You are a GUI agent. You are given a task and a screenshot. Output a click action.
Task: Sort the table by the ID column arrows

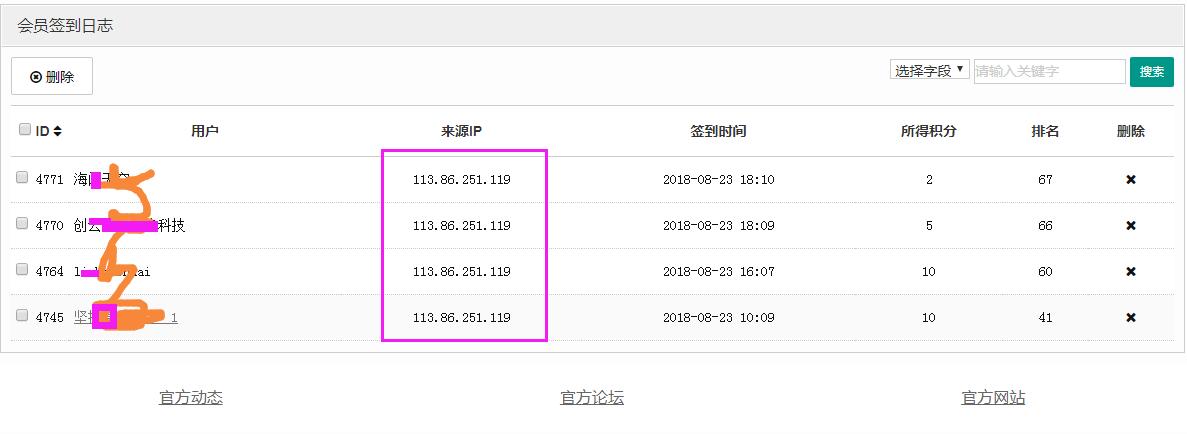pos(57,131)
